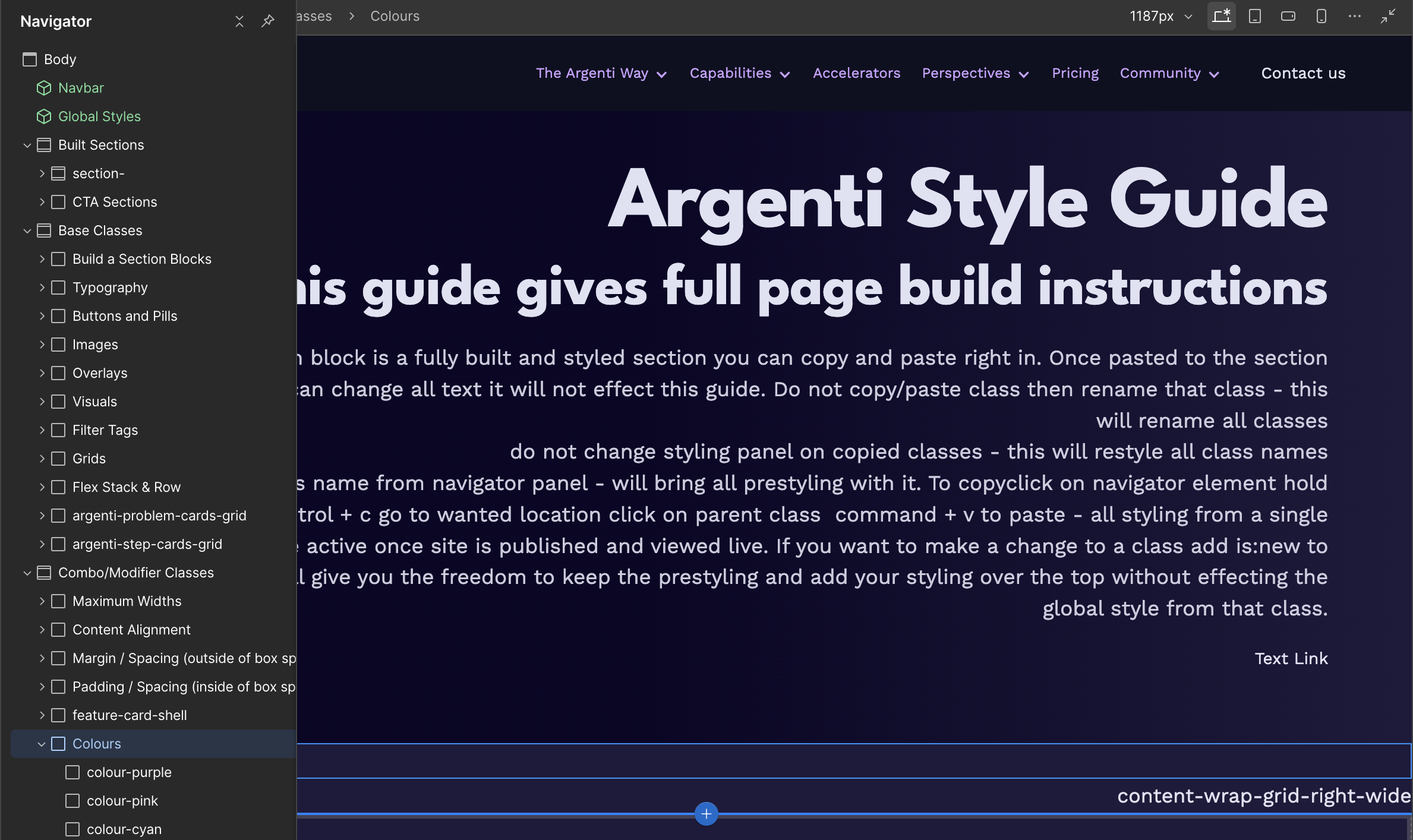Select the colour-pink element
This screenshot has width=1413, height=840.
153,801
